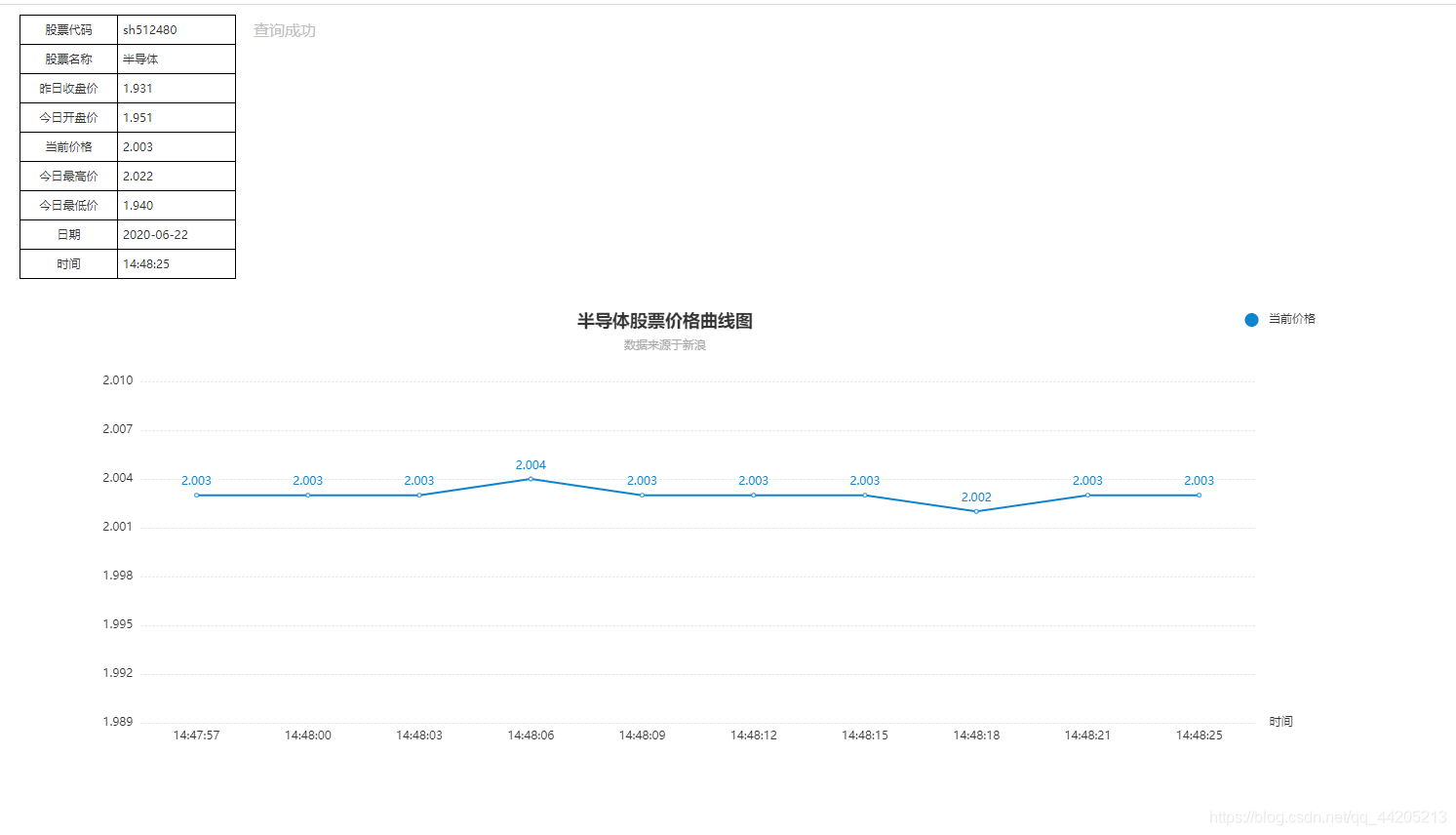The height and width of the screenshot is (835, 1456).
Task: Click the 当前价格 row label in the table
Action: [68, 147]
